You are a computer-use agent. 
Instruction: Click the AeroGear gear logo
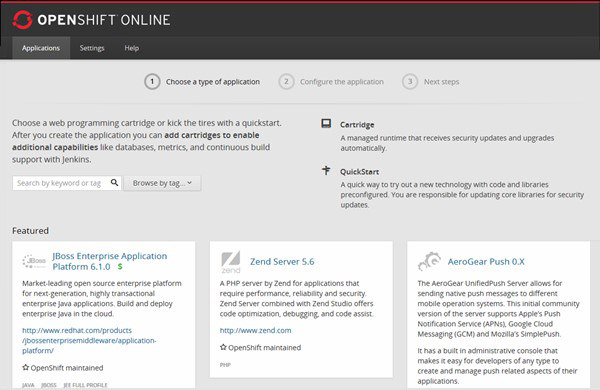(429, 261)
